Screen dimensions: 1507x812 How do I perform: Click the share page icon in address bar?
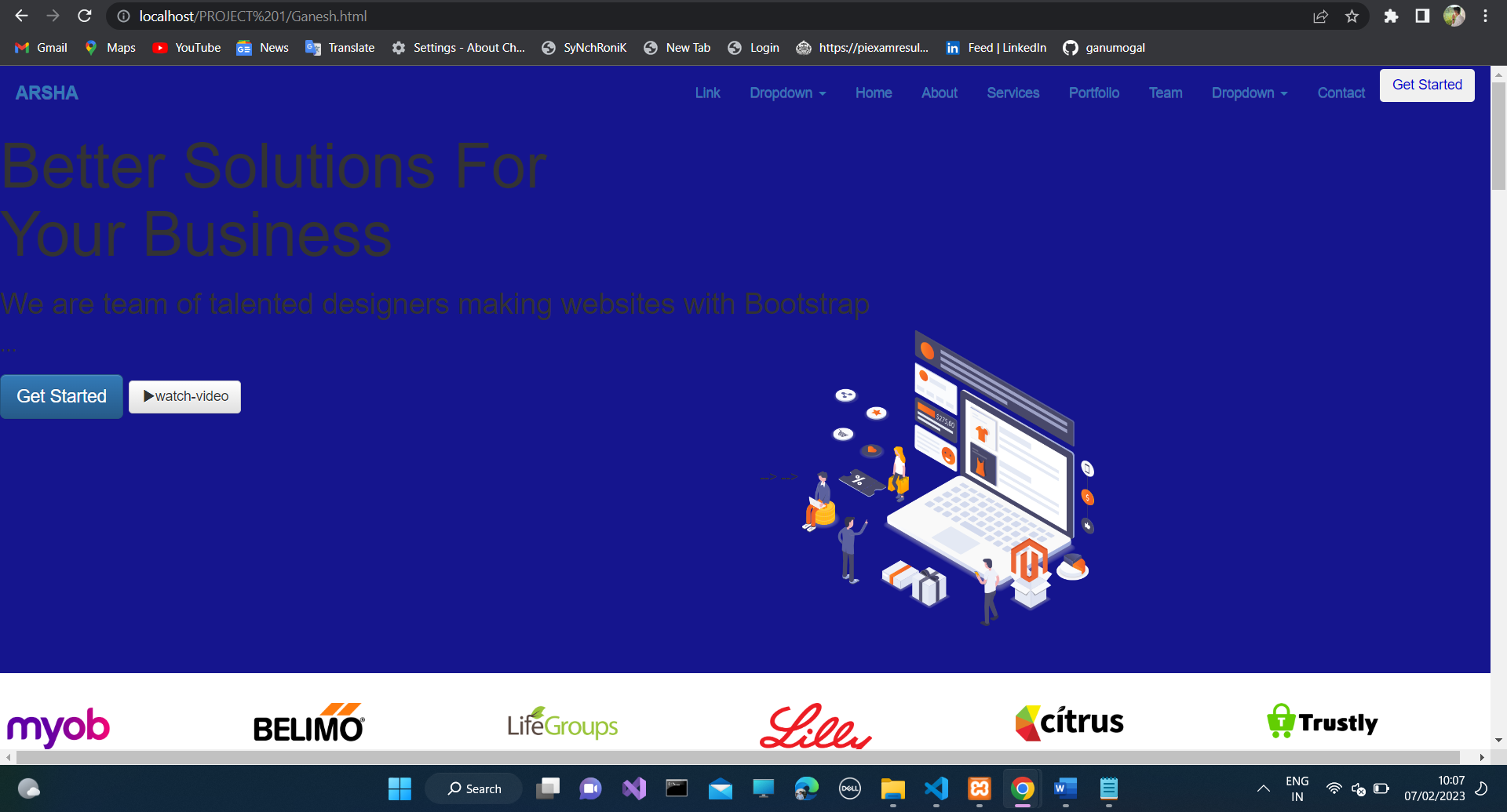(1320, 16)
